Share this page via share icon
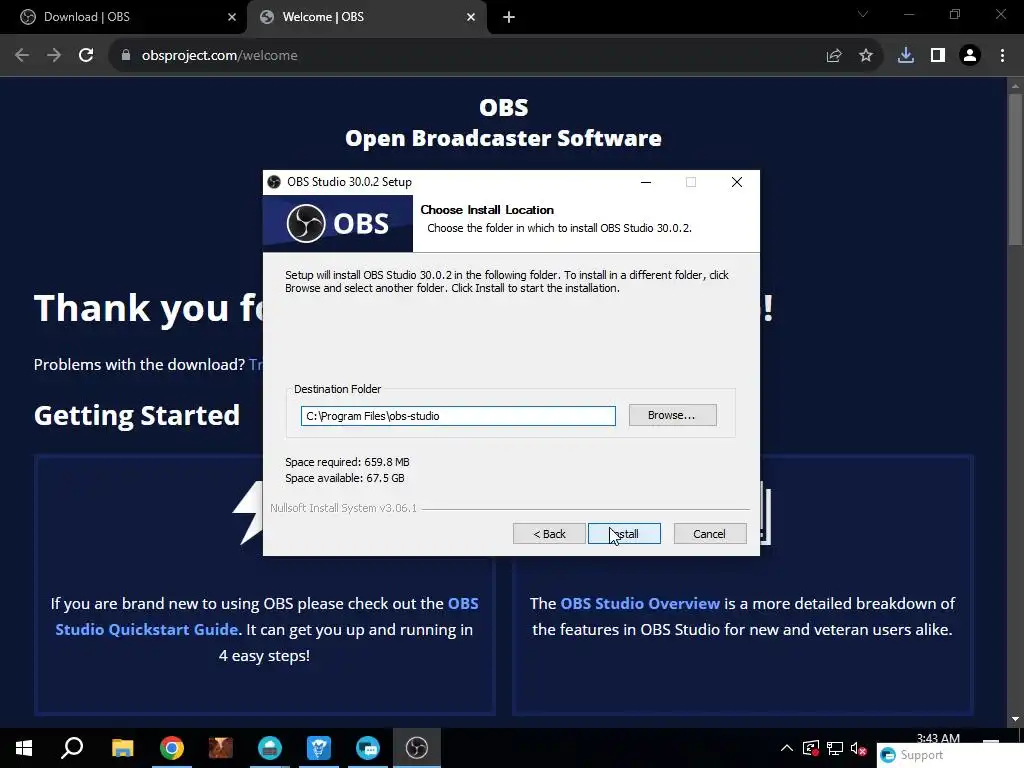Screen dimensions: 1024x768 834,56
